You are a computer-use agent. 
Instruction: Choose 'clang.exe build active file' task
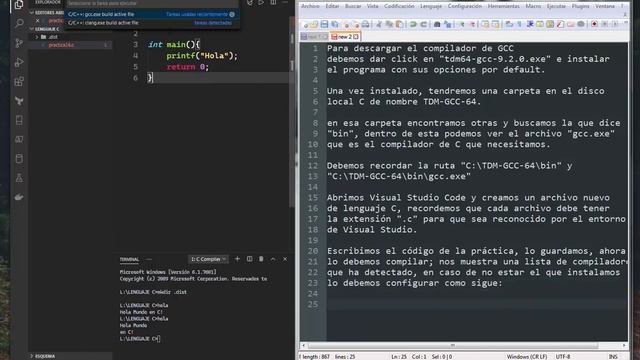click(x=151, y=23)
